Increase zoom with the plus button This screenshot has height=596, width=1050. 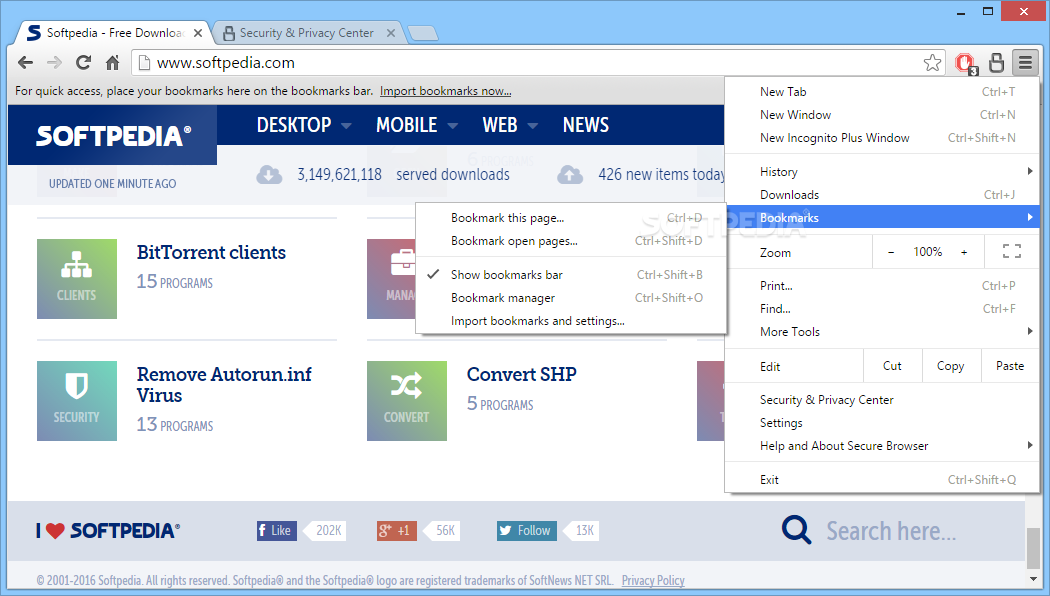pos(964,252)
